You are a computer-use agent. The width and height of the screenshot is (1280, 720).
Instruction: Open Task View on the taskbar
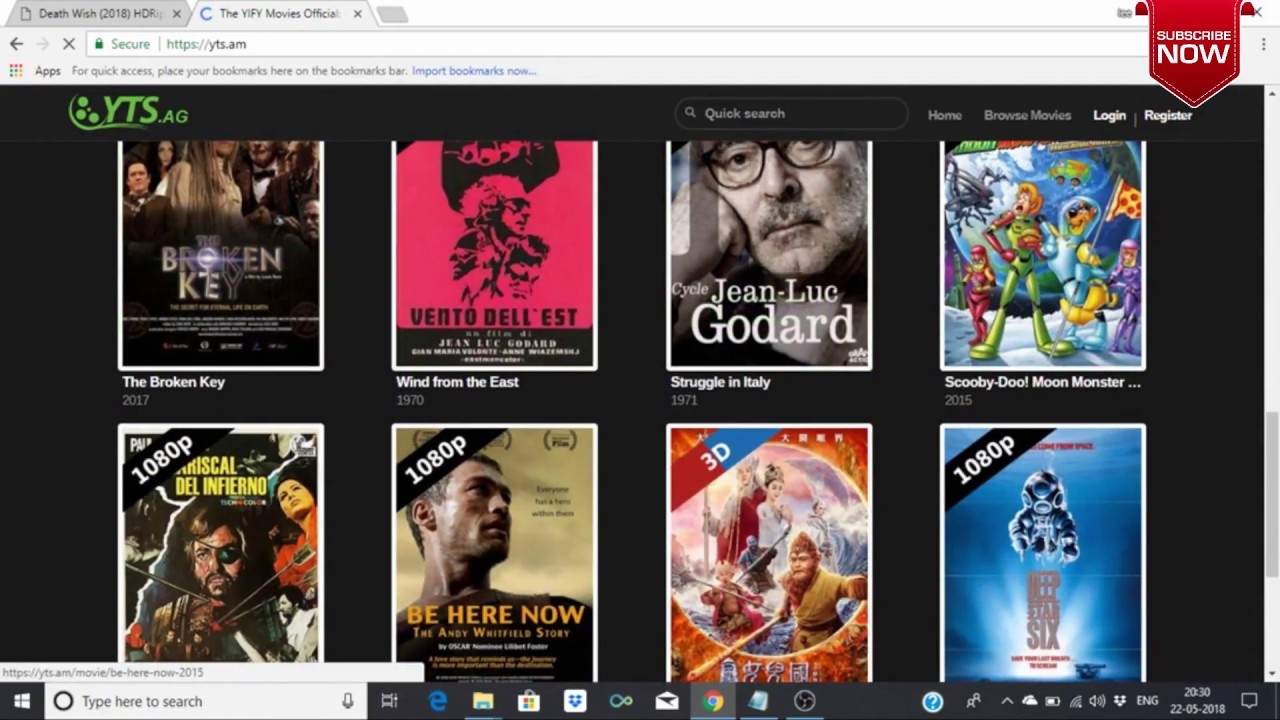click(x=390, y=701)
